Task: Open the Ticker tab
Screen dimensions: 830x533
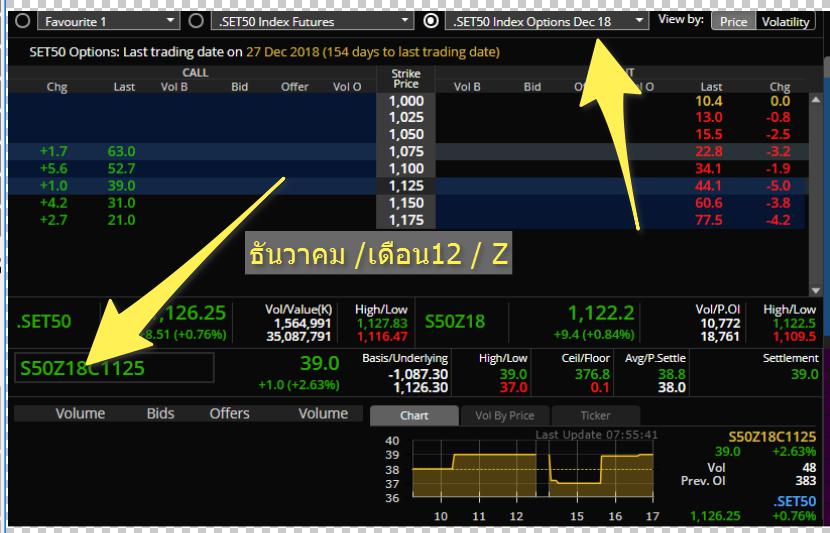Action: click(596, 415)
